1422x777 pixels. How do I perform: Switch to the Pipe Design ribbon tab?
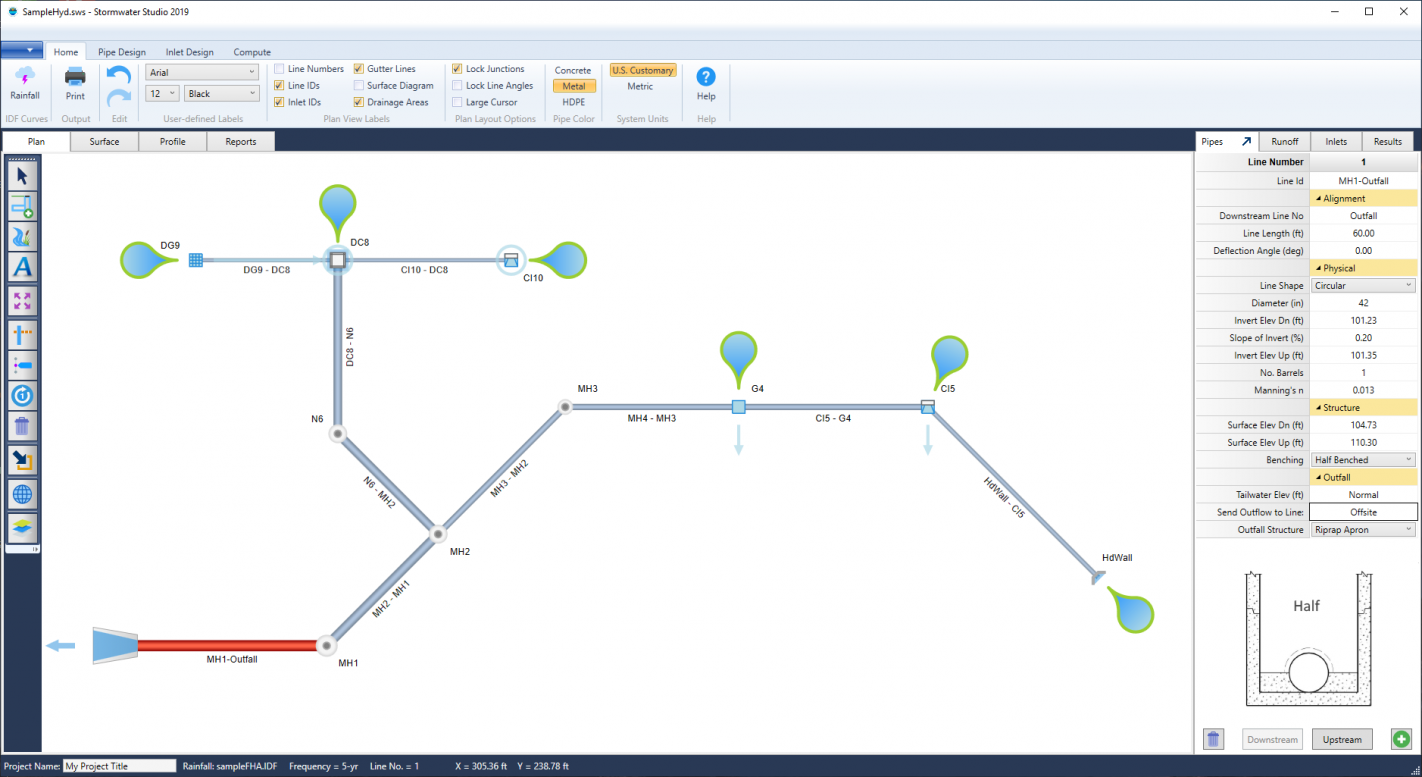tap(122, 52)
